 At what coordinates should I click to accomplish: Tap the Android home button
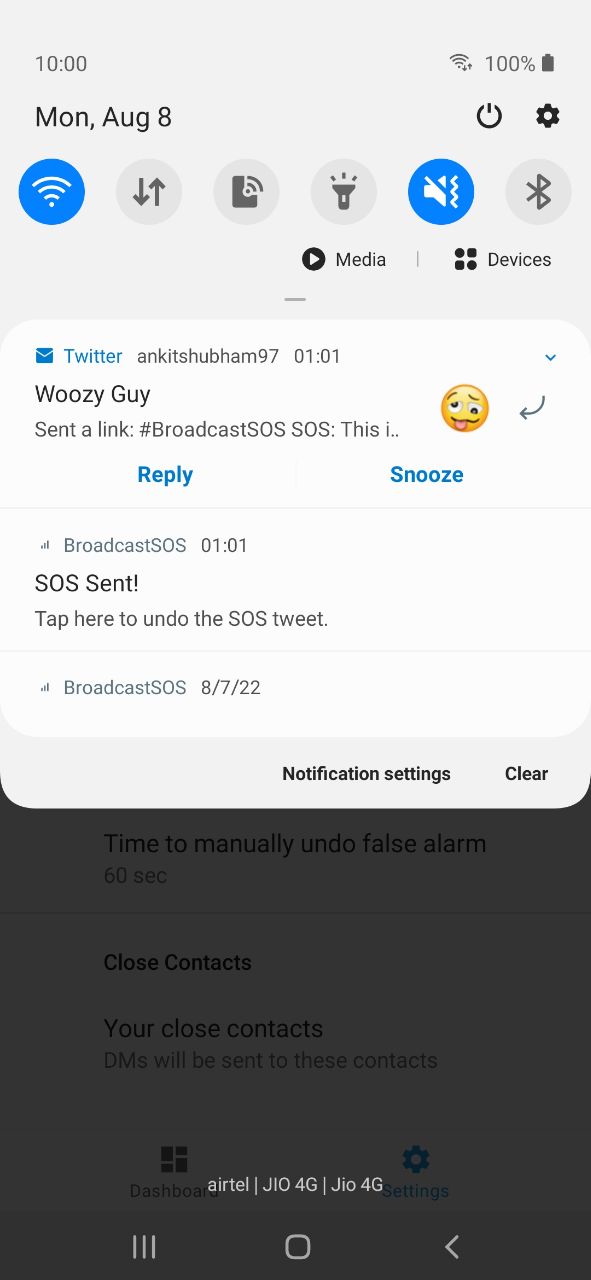[297, 1246]
